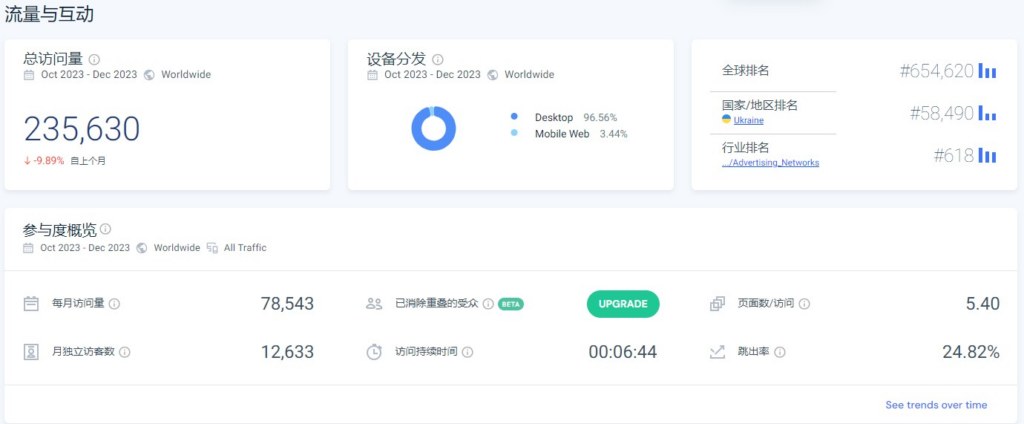Click the 国家/地区排名 label
The height and width of the screenshot is (424, 1024).
pyautogui.click(x=760, y=105)
